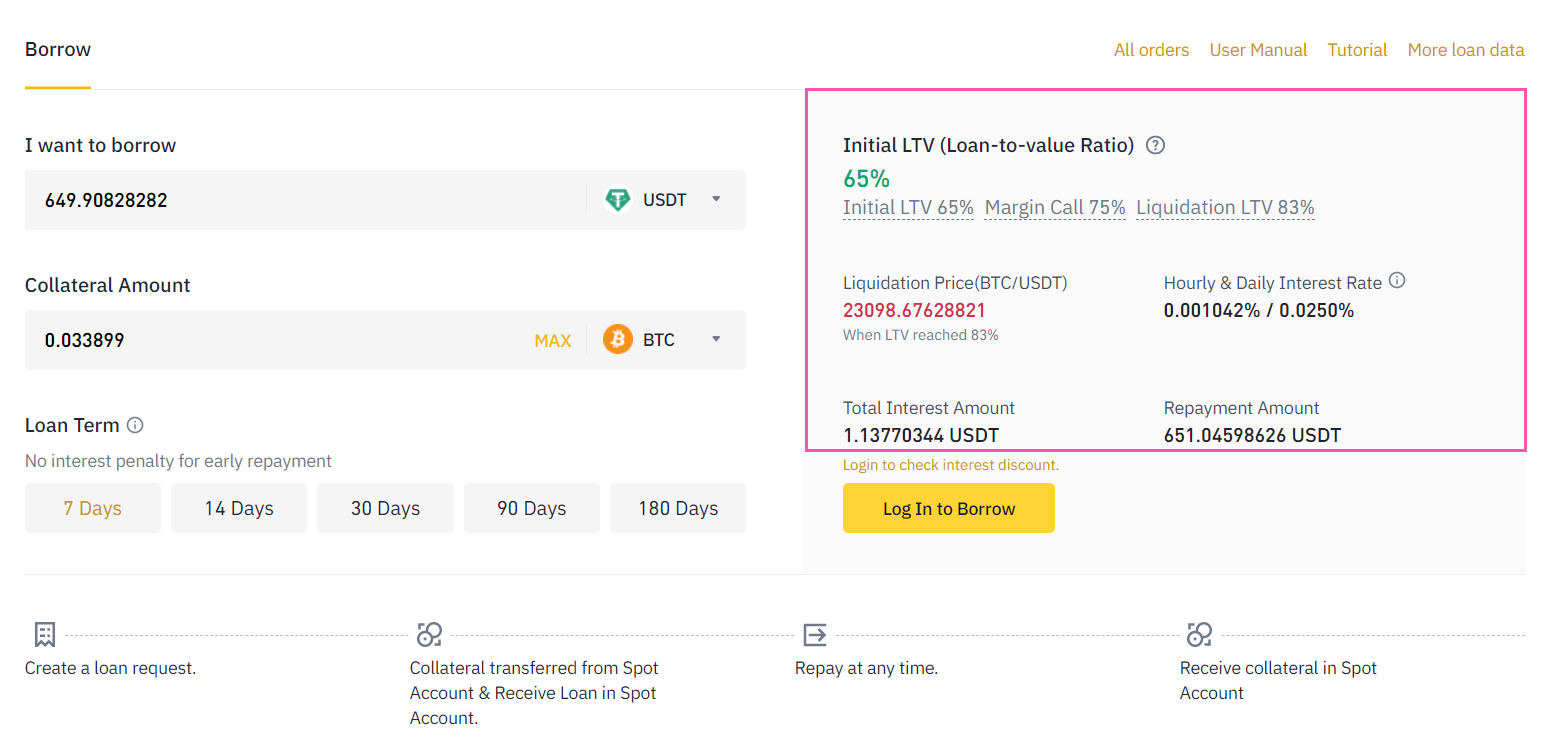Screen dimensions: 1547x732
Task: Click the I want to borrow amount field
Action: click(x=300, y=200)
